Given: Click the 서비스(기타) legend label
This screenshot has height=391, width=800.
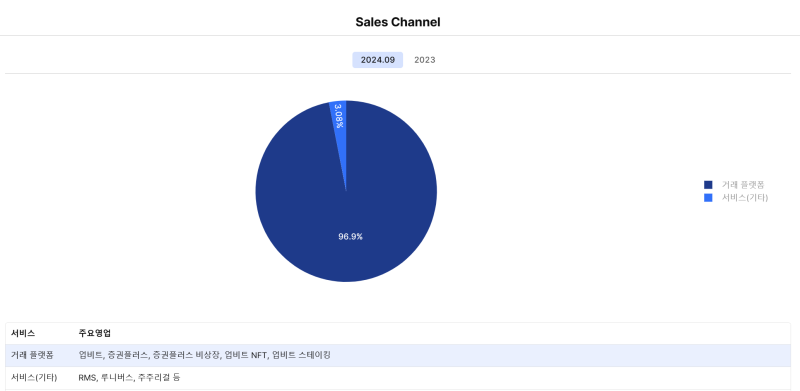Looking at the screenshot, I should pos(745,198).
